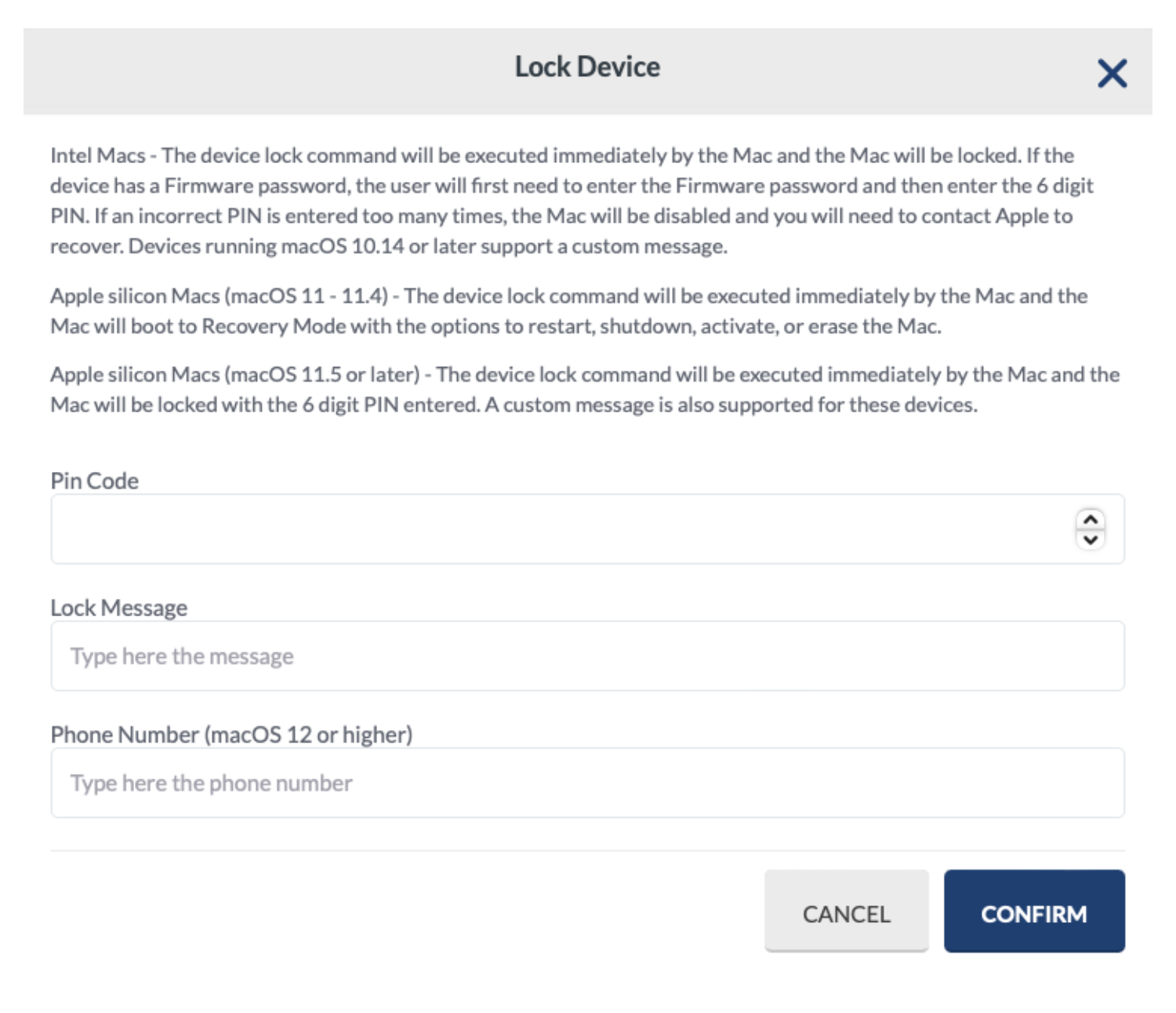Focus the Pin Code input field
This screenshot has height=1013, width=1176.
click(x=549, y=529)
